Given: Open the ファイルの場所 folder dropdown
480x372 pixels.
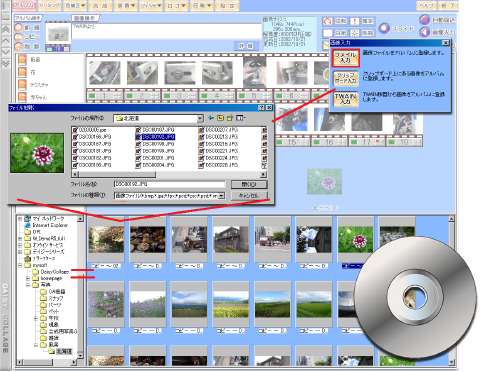Looking at the screenshot, I should [200, 118].
